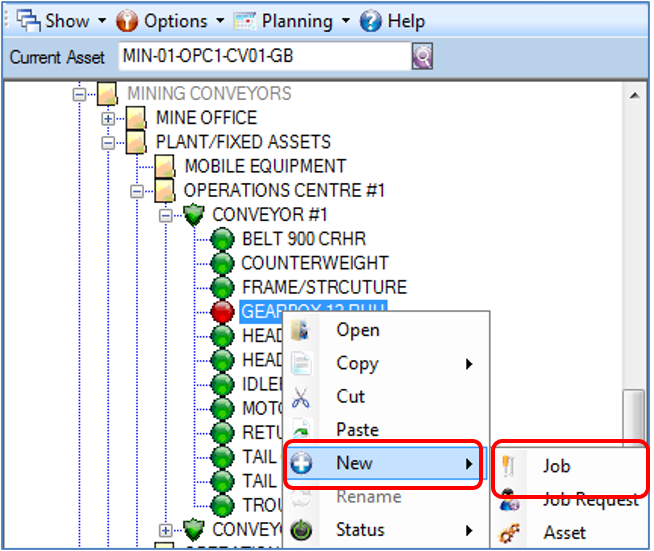Click the Current Asset search icon
The height and width of the screenshot is (551, 654).
click(422, 56)
